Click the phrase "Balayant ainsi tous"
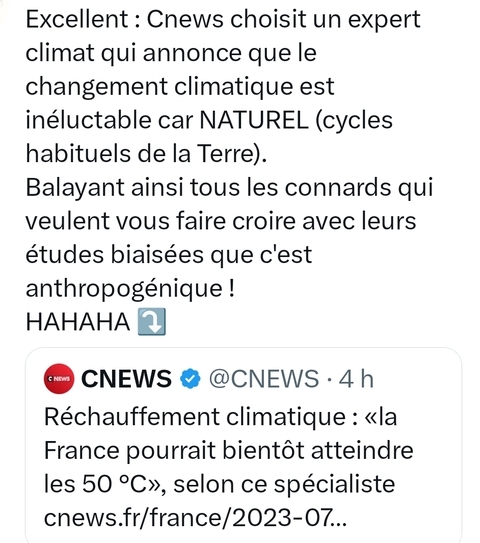 [132, 187]
